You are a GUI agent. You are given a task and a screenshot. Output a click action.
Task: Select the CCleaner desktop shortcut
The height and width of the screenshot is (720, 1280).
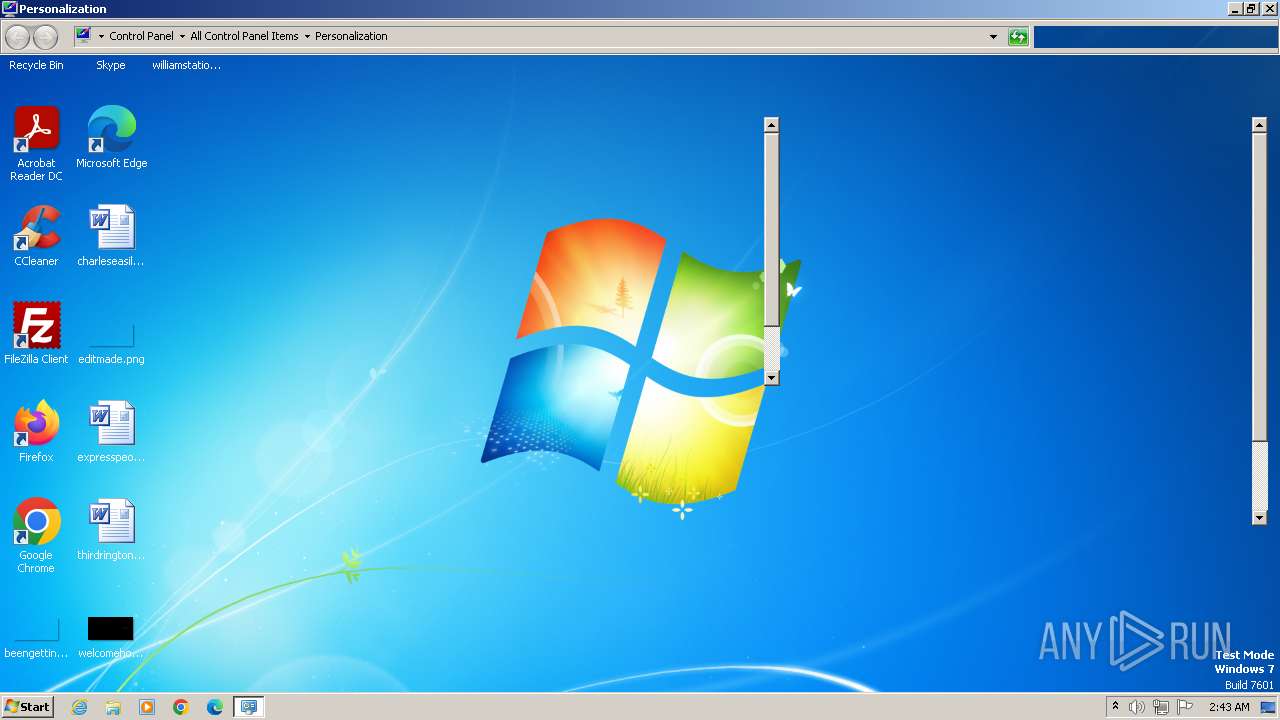click(x=36, y=236)
